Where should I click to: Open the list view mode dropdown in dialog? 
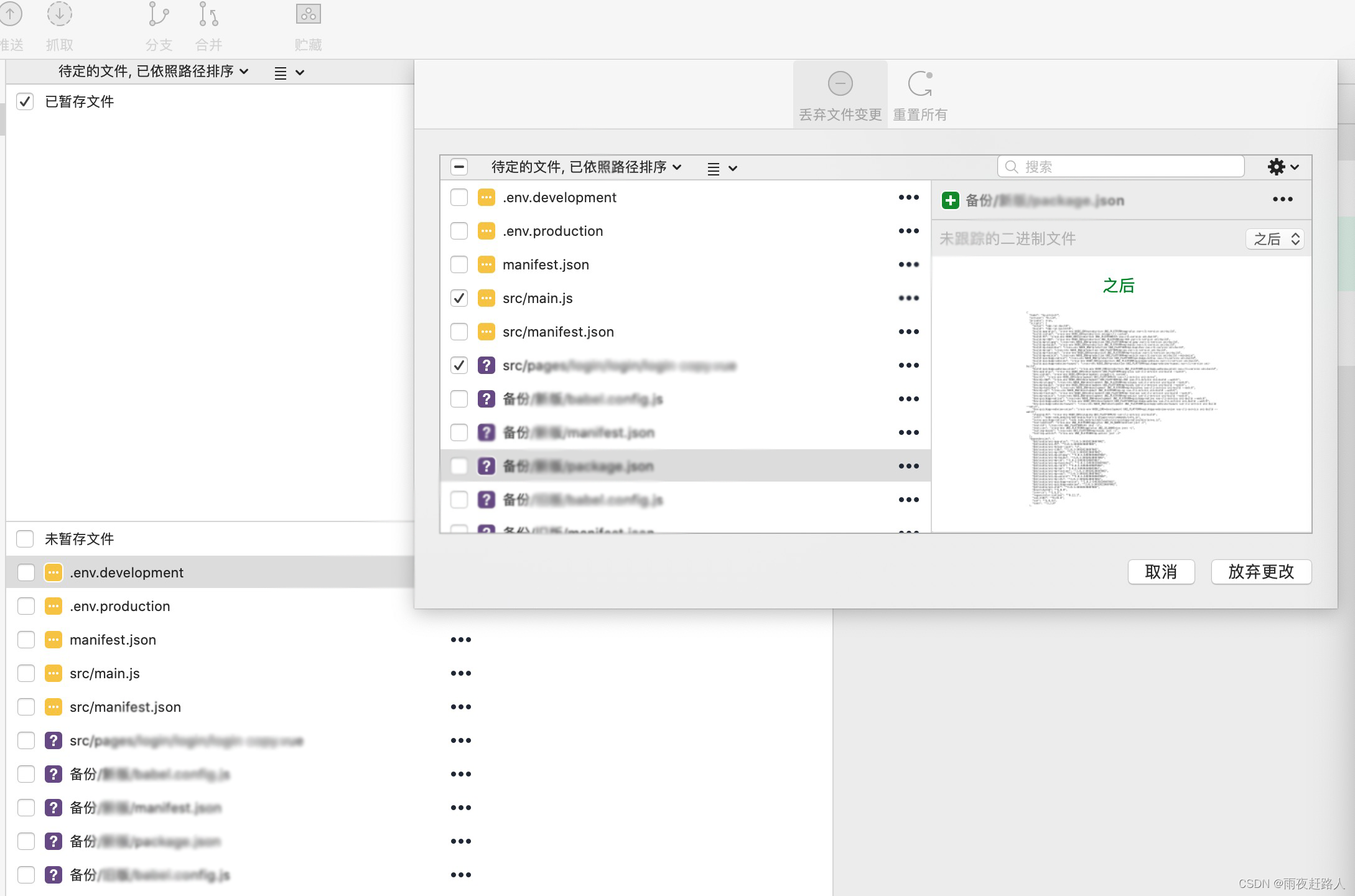click(722, 169)
